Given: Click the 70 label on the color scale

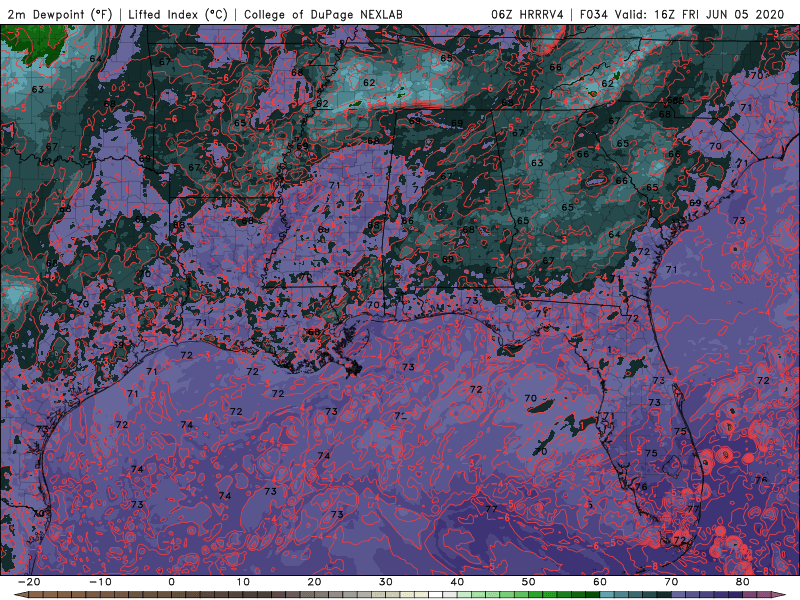Looking at the screenshot, I should tap(671, 582).
